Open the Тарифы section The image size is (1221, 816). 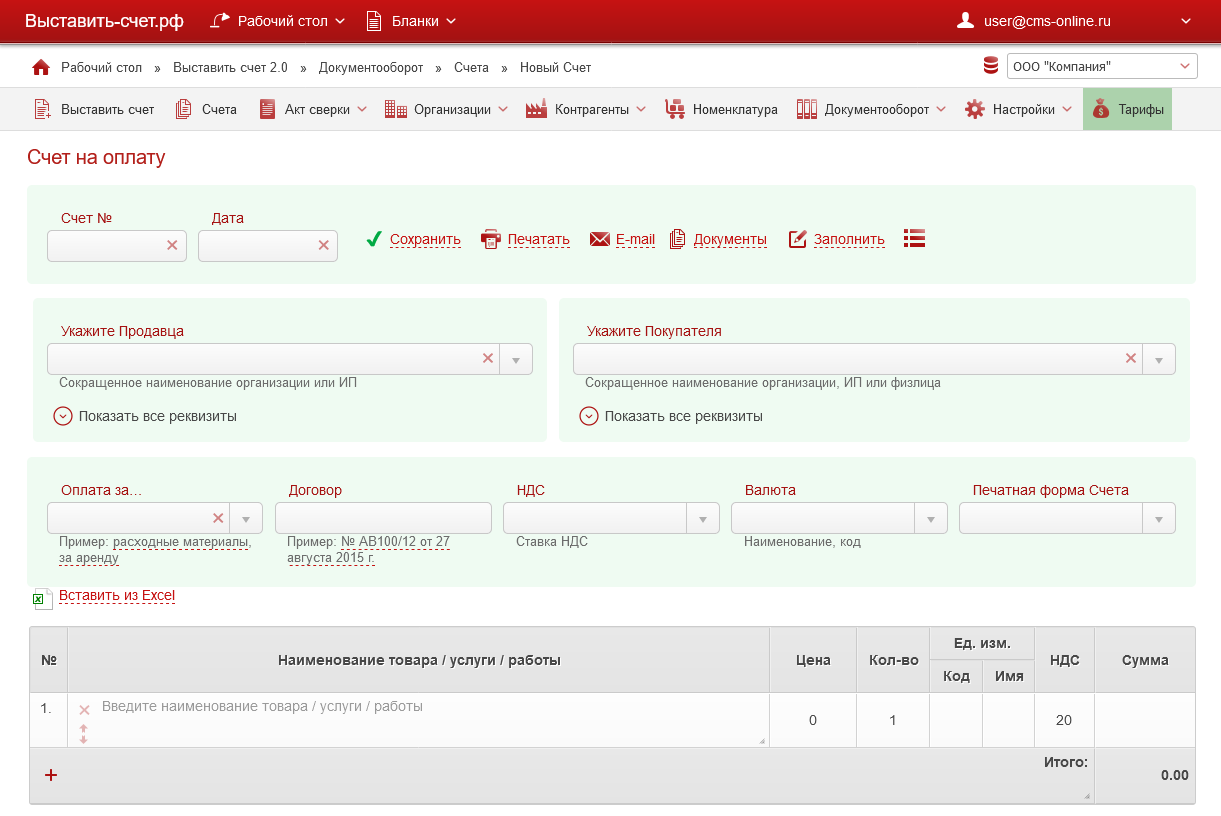point(1127,109)
